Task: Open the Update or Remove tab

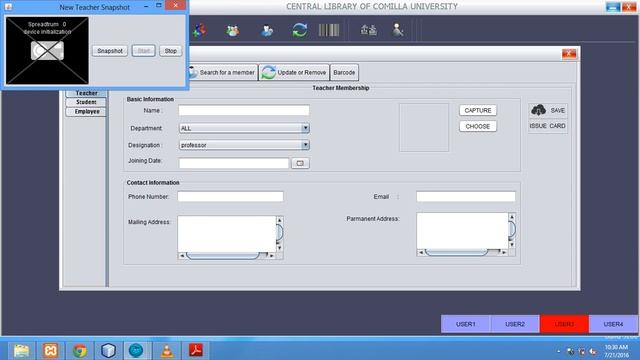Action: pos(294,73)
